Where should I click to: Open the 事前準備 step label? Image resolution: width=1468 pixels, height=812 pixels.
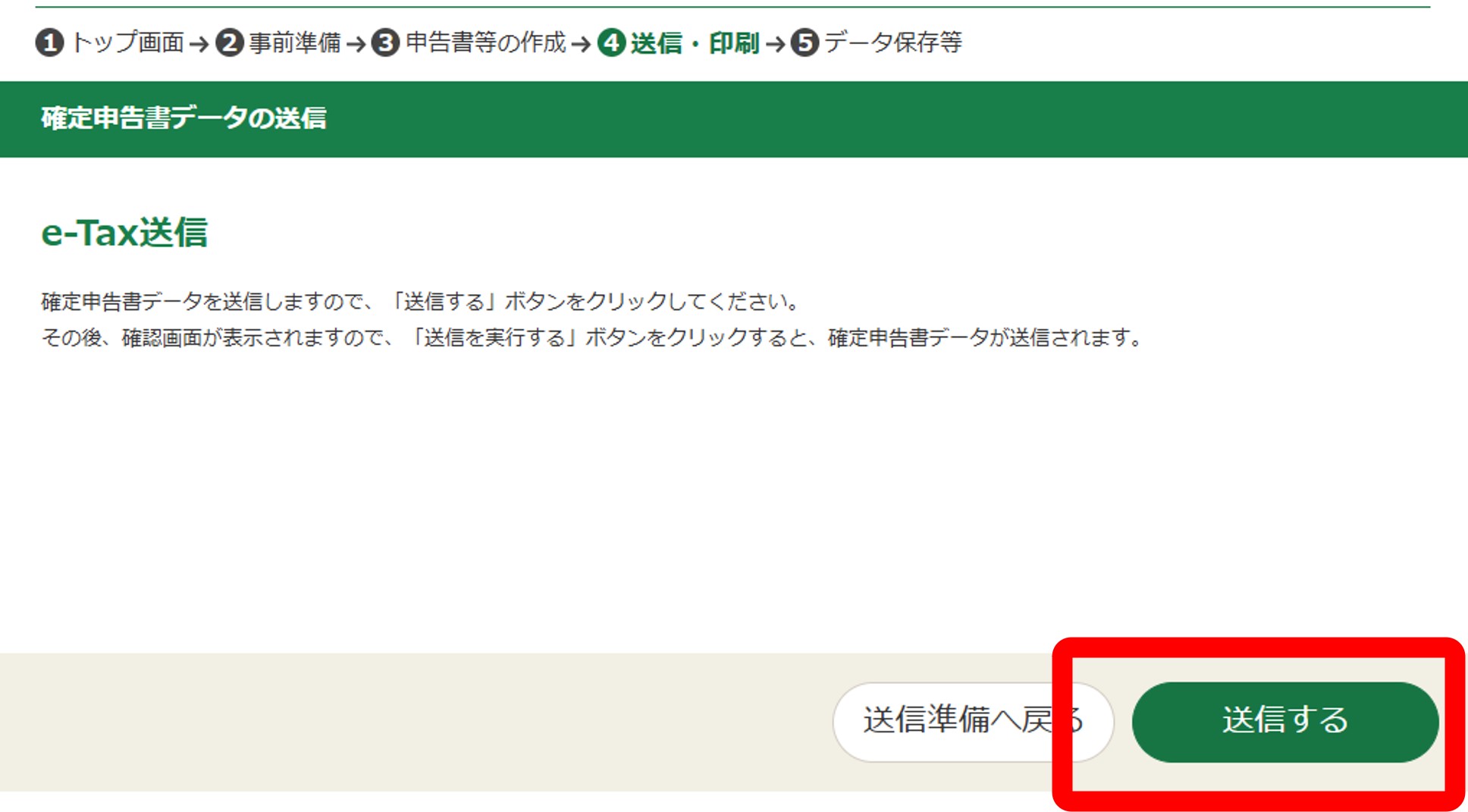point(295,42)
